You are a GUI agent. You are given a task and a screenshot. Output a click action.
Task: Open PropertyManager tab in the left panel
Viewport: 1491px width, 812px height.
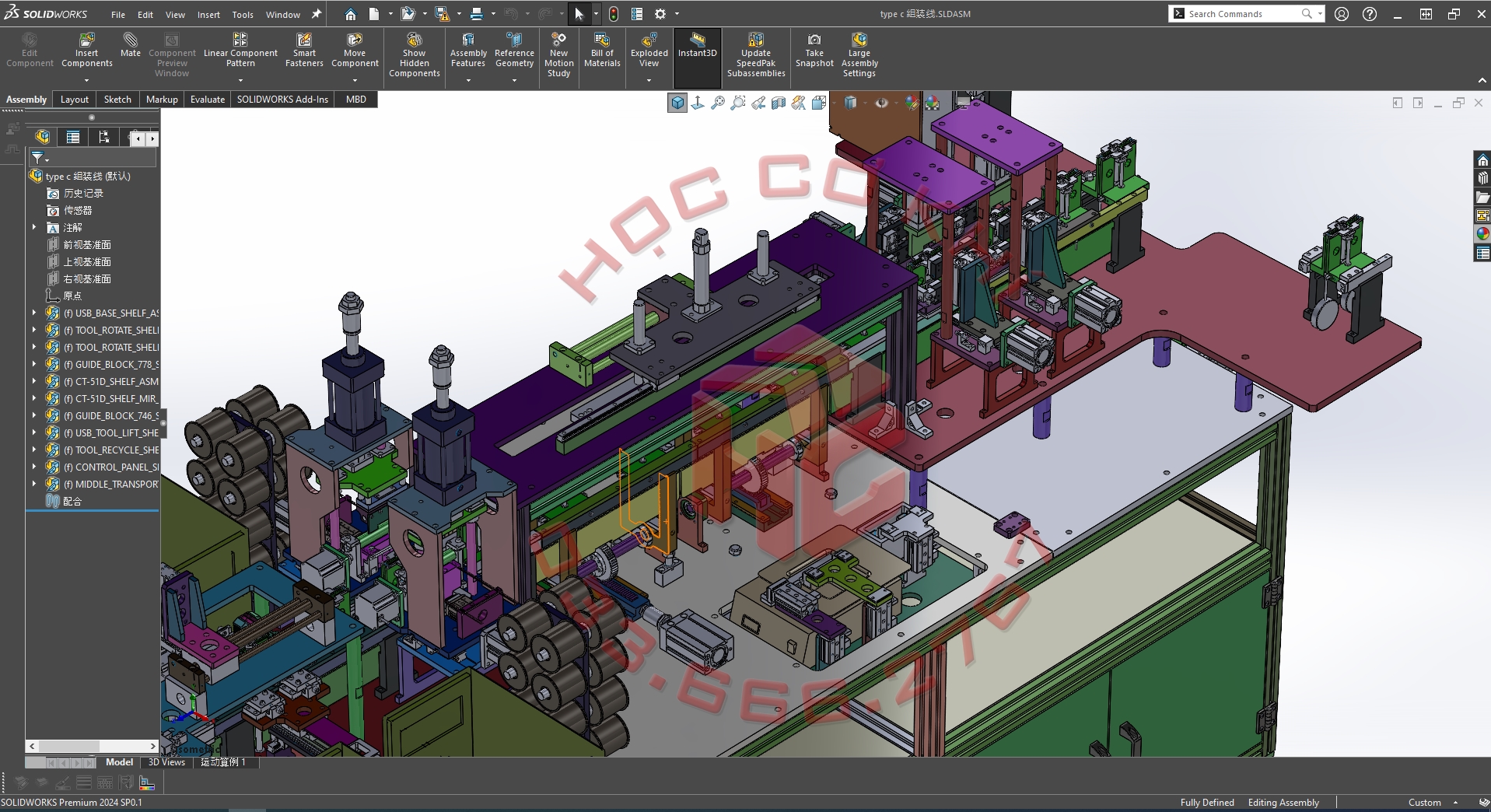pyautogui.click(x=73, y=138)
